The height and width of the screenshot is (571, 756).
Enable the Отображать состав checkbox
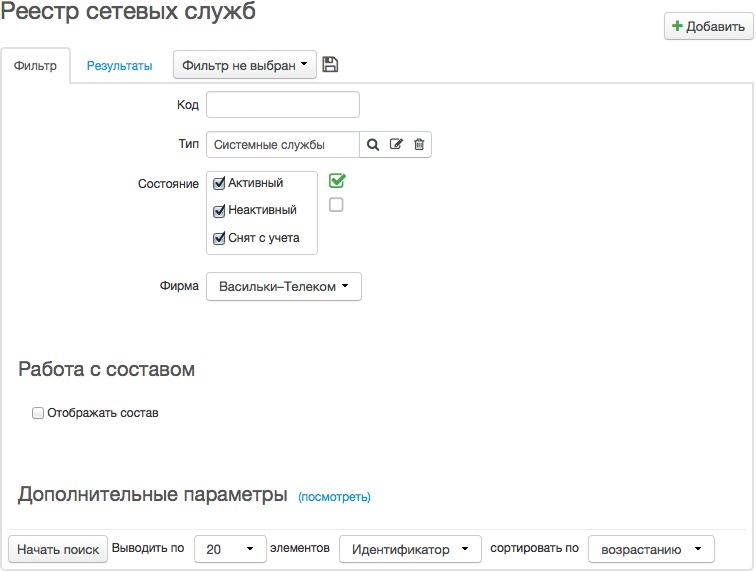coord(38,413)
